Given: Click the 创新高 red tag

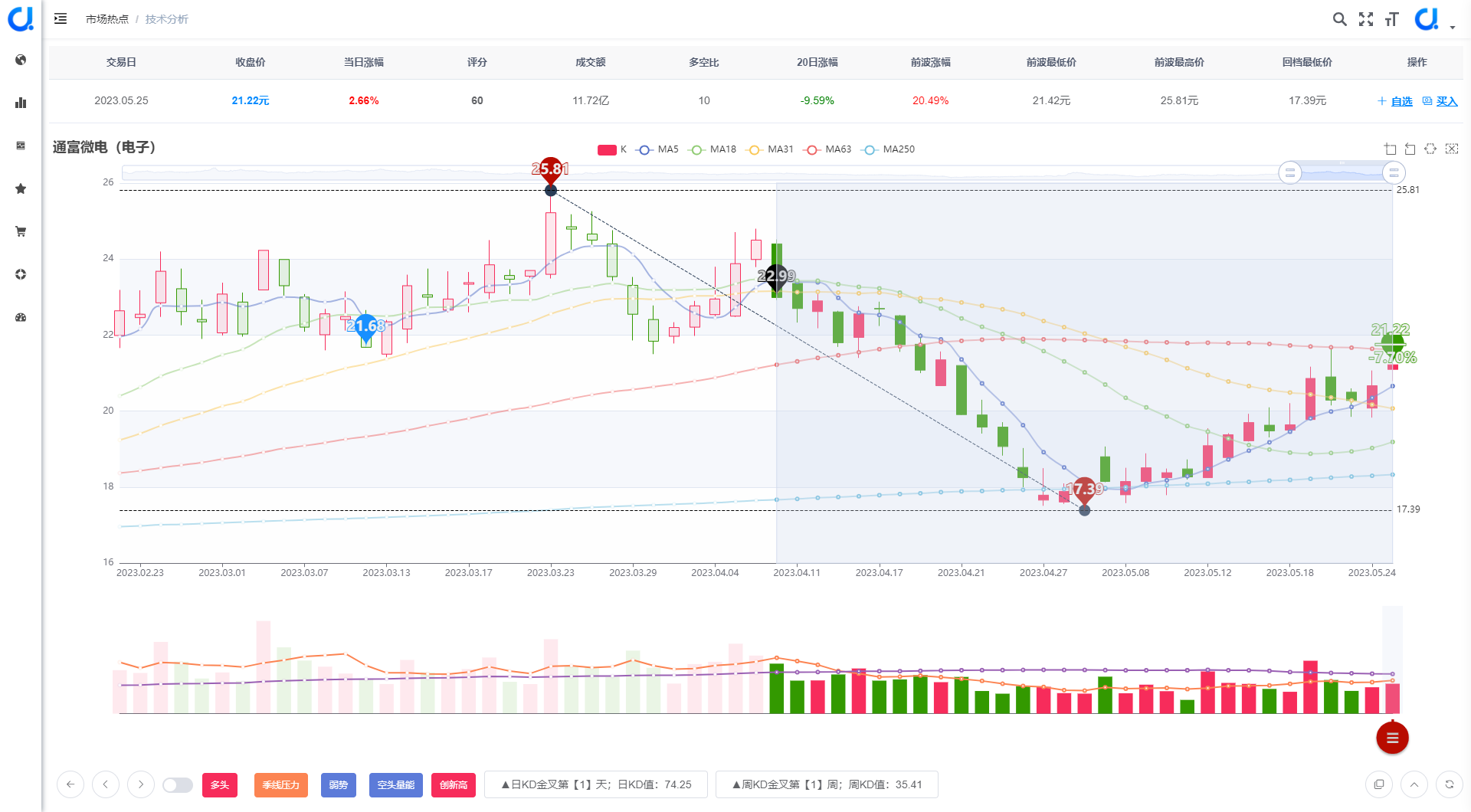Looking at the screenshot, I should tap(454, 785).
